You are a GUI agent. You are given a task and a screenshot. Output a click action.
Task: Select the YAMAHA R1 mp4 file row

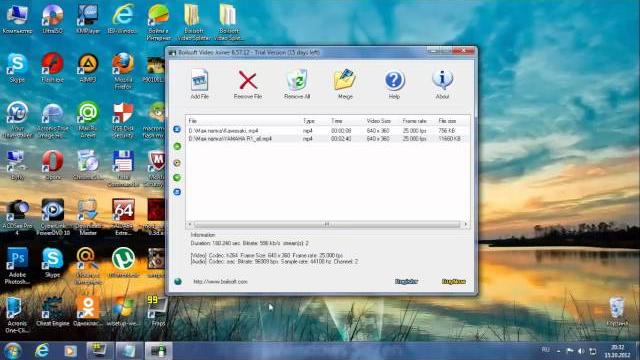pos(328,139)
